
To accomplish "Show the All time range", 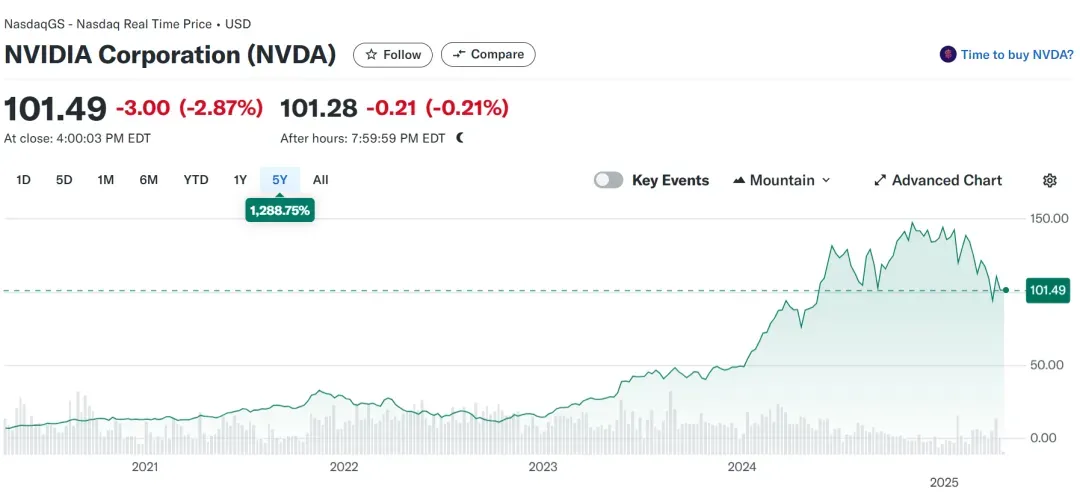I will [320, 180].
